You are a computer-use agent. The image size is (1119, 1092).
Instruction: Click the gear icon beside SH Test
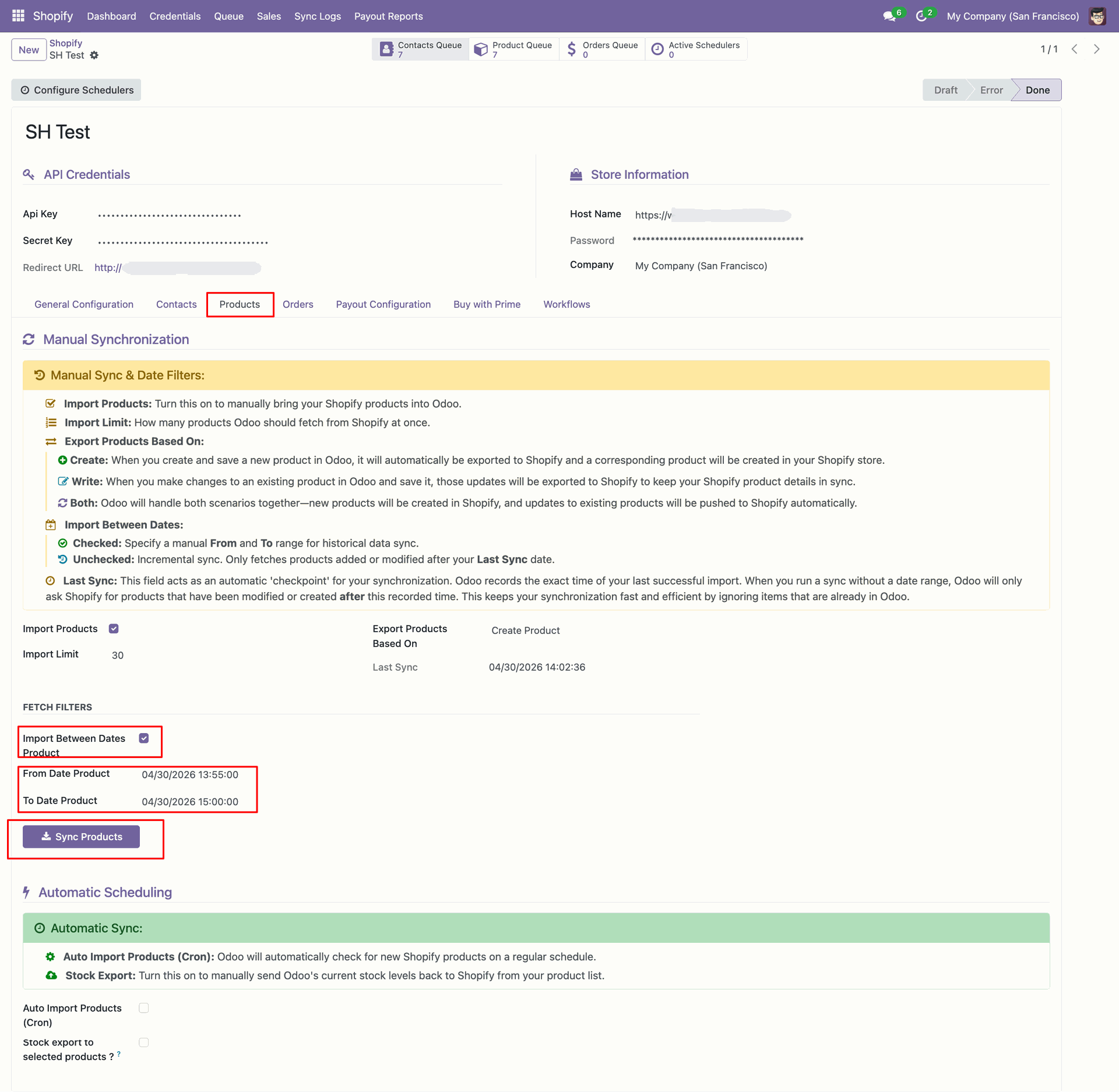pos(94,55)
